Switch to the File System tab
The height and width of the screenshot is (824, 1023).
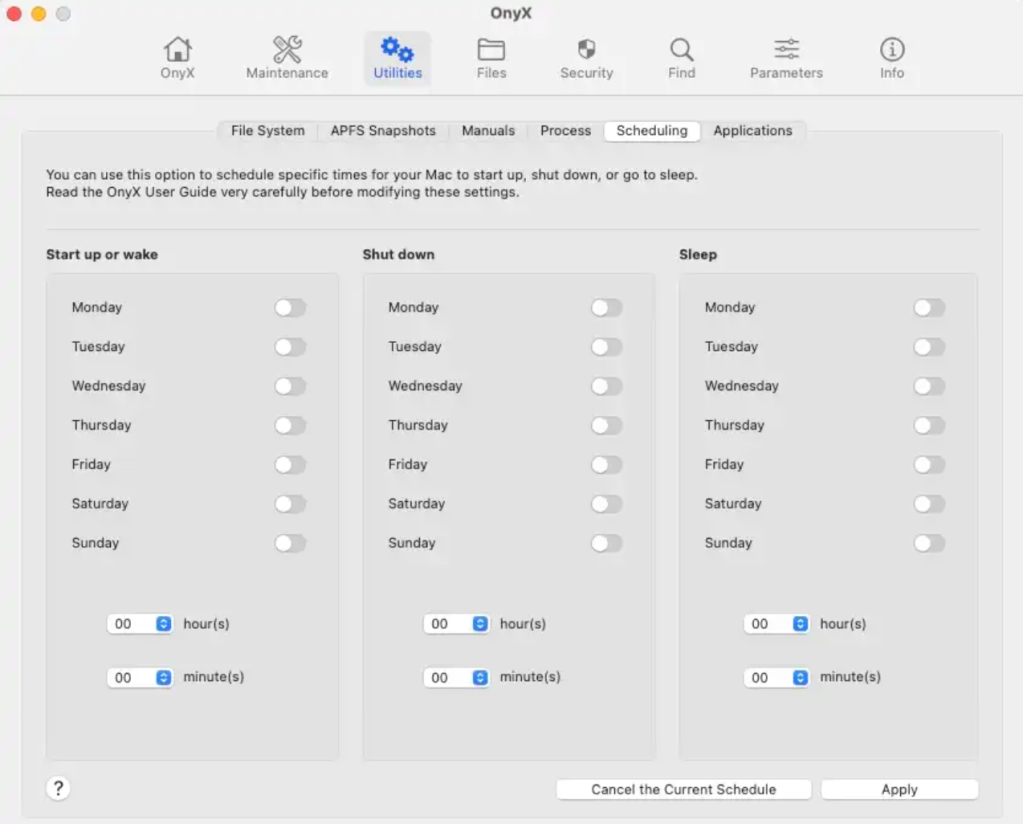point(267,131)
